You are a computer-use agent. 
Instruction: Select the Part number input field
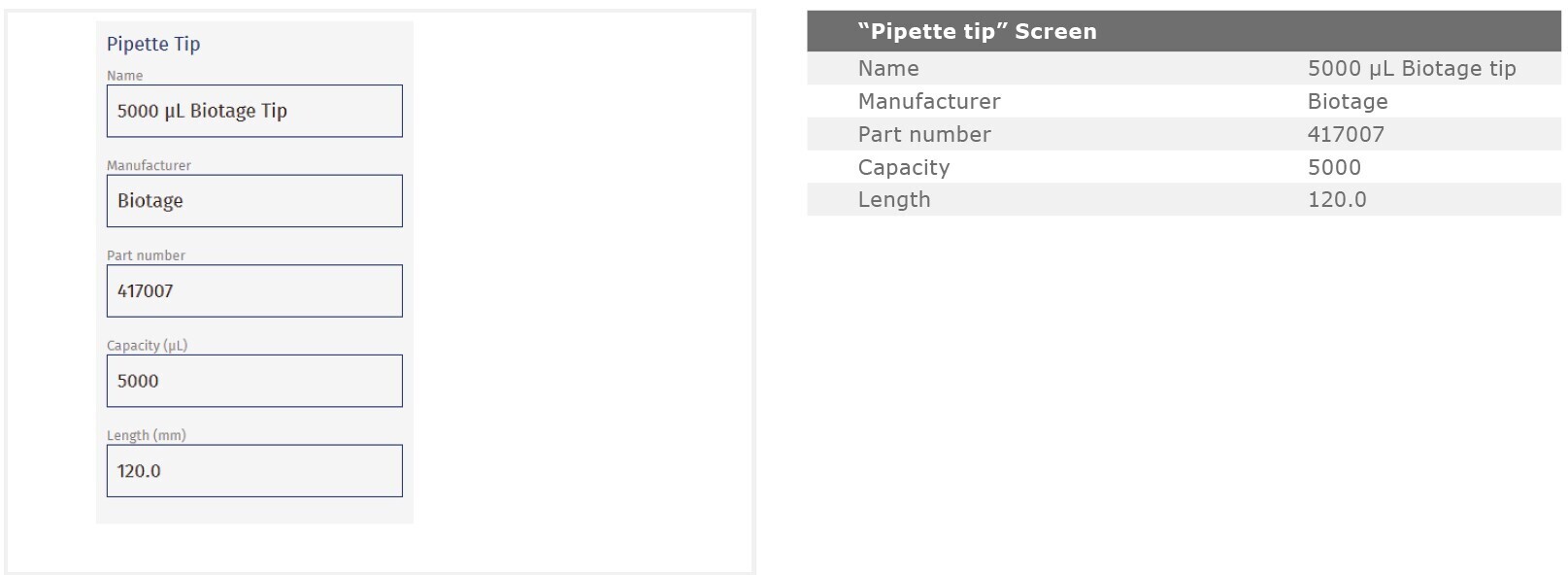253,290
